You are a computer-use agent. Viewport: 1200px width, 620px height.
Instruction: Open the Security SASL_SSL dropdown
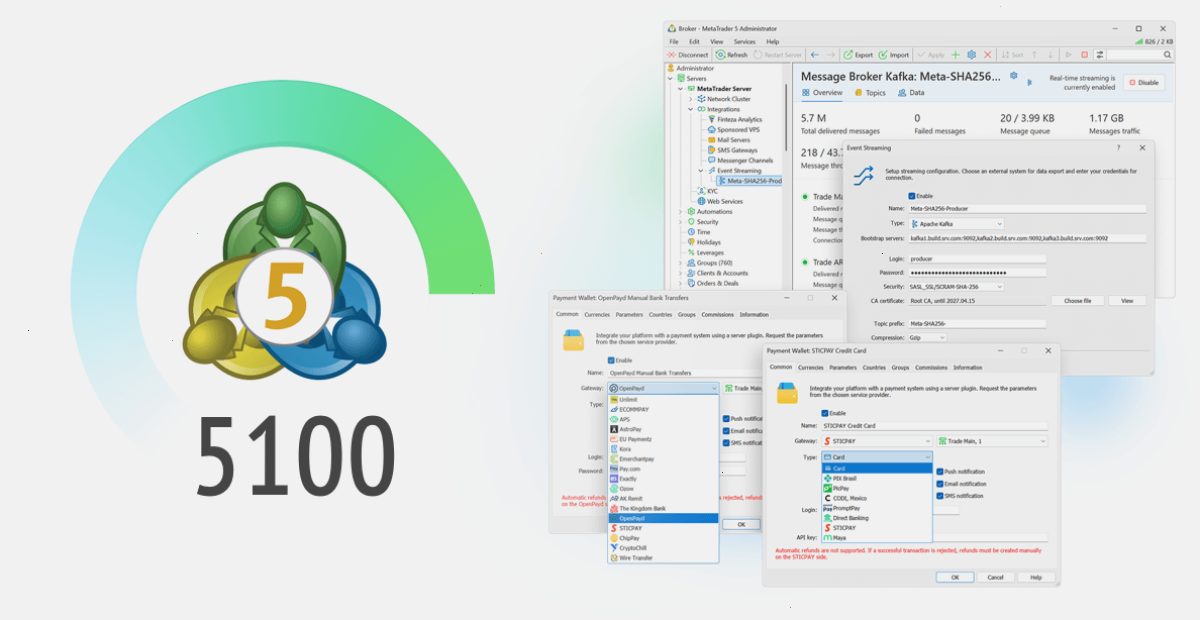pos(956,286)
